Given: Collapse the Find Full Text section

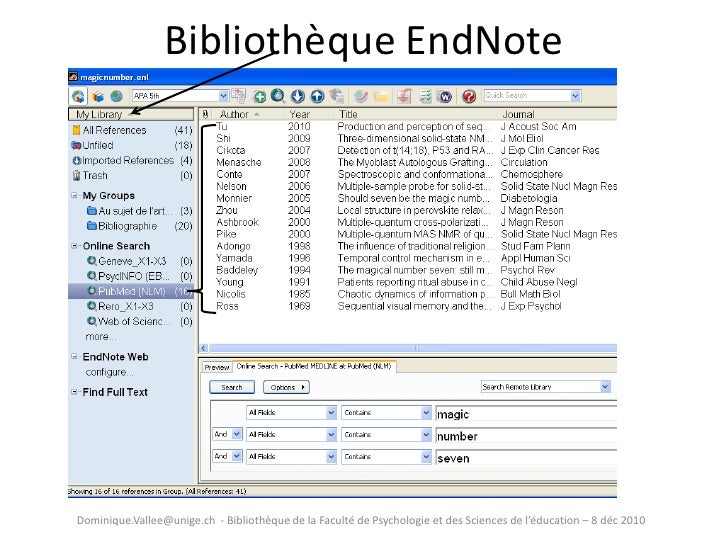Looking at the screenshot, I should coord(74,392).
